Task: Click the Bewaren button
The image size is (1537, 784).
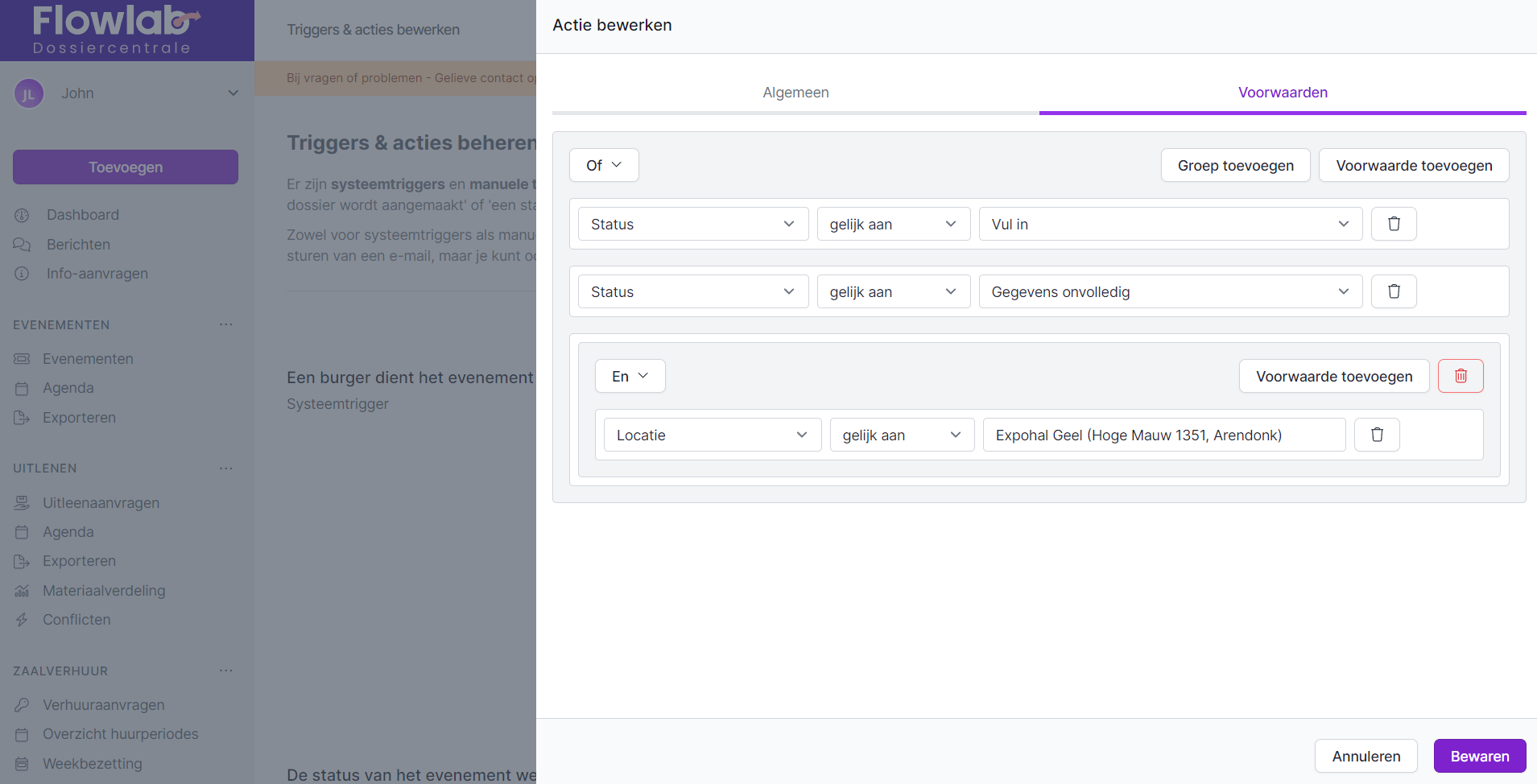Action: tap(1479, 756)
